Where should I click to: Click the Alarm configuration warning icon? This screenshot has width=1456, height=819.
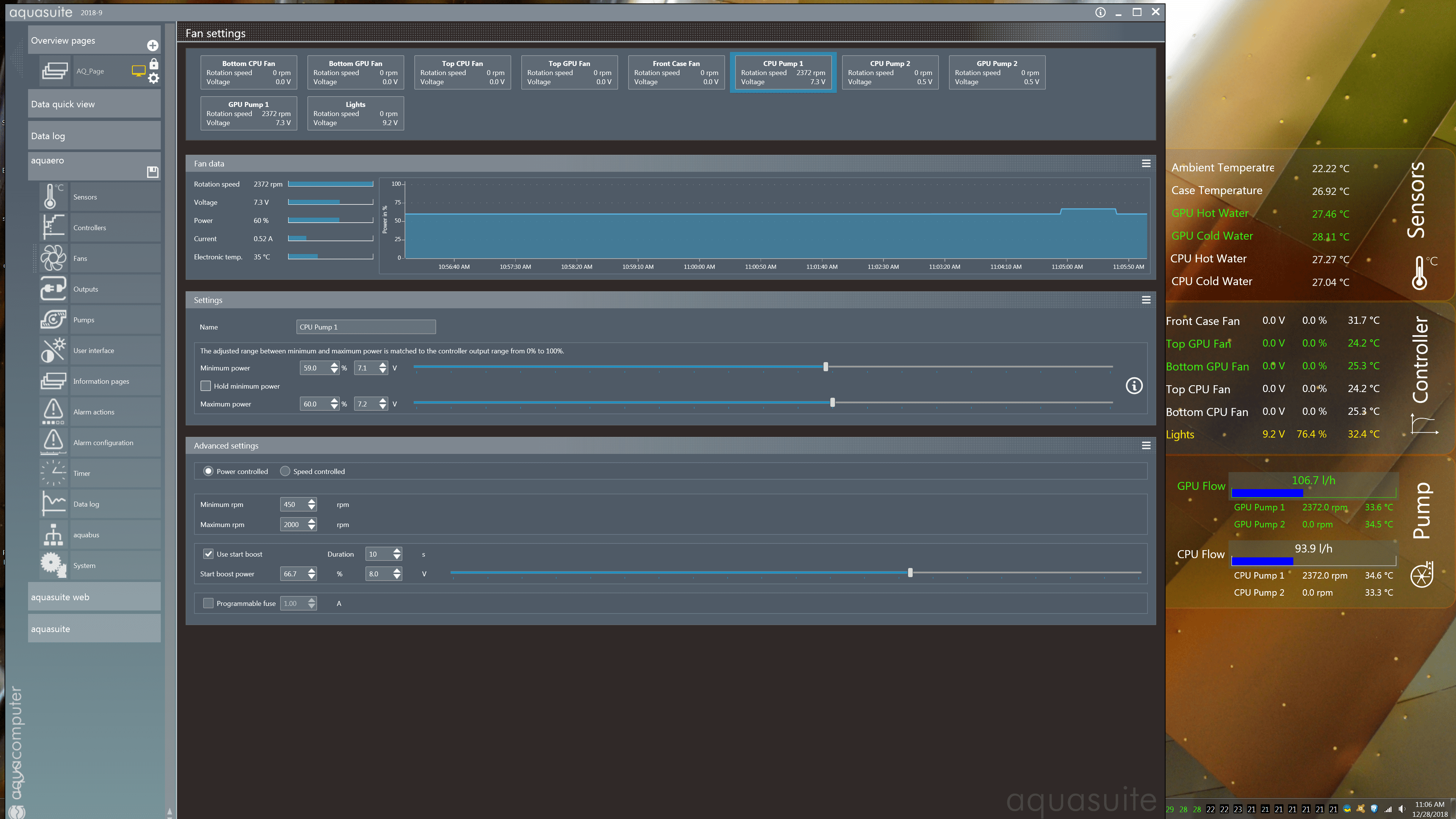point(53,442)
